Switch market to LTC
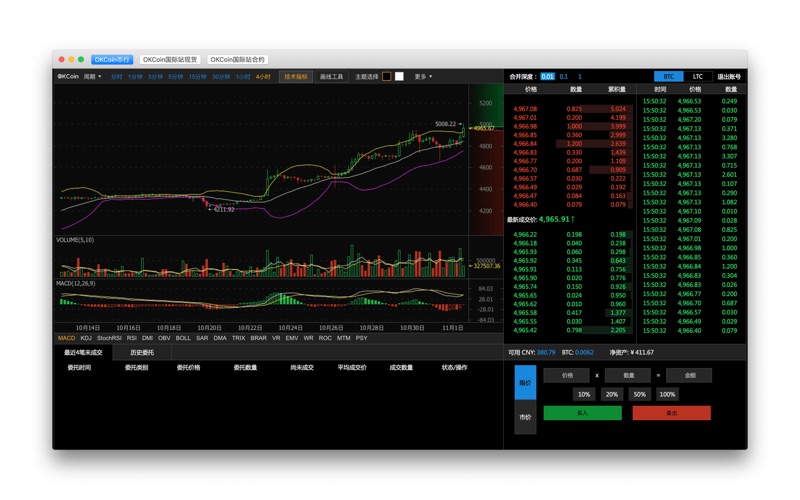Image resolution: width=800 pixels, height=500 pixels. point(697,77)
